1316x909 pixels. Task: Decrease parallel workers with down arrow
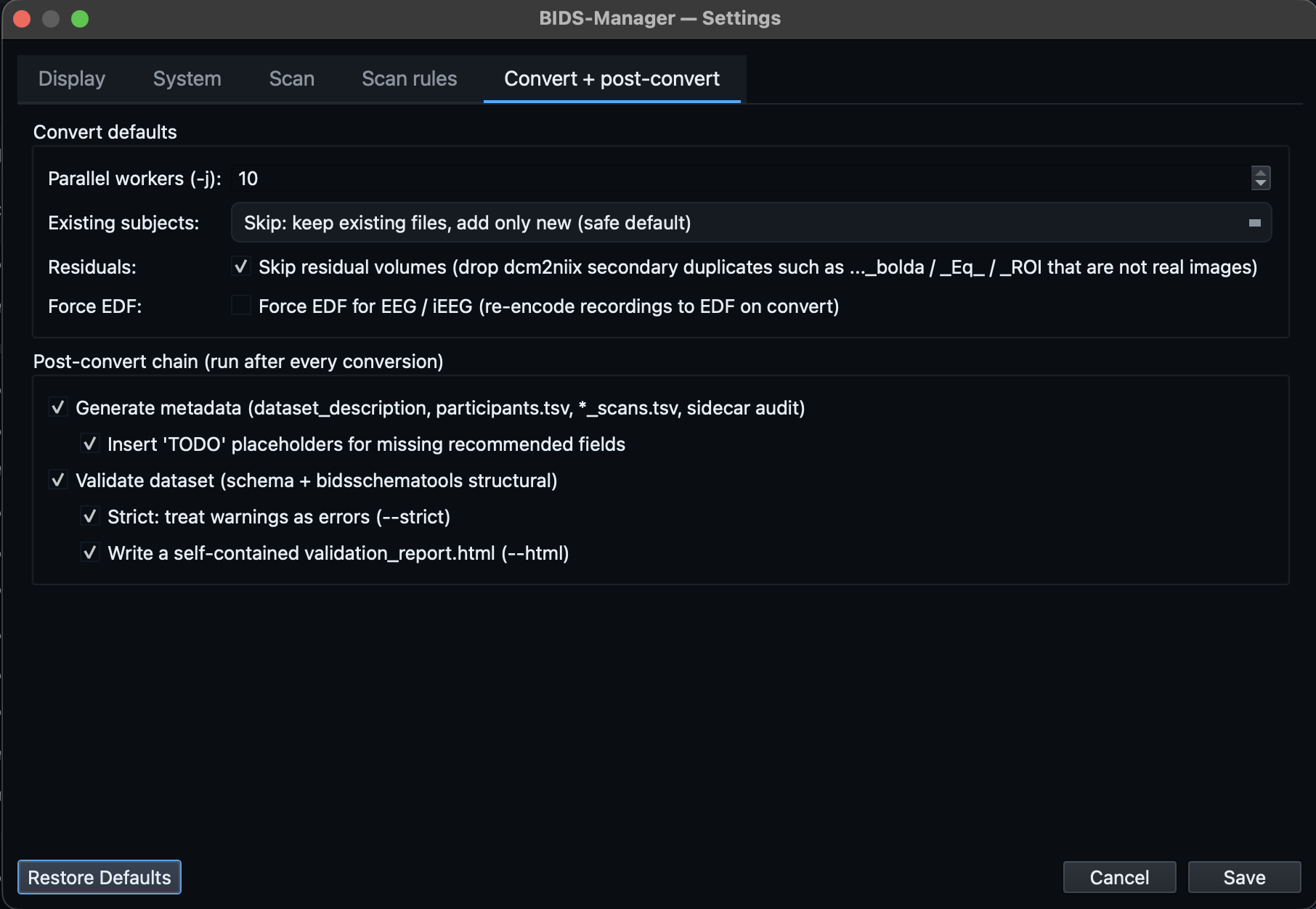pos(1261,184)
